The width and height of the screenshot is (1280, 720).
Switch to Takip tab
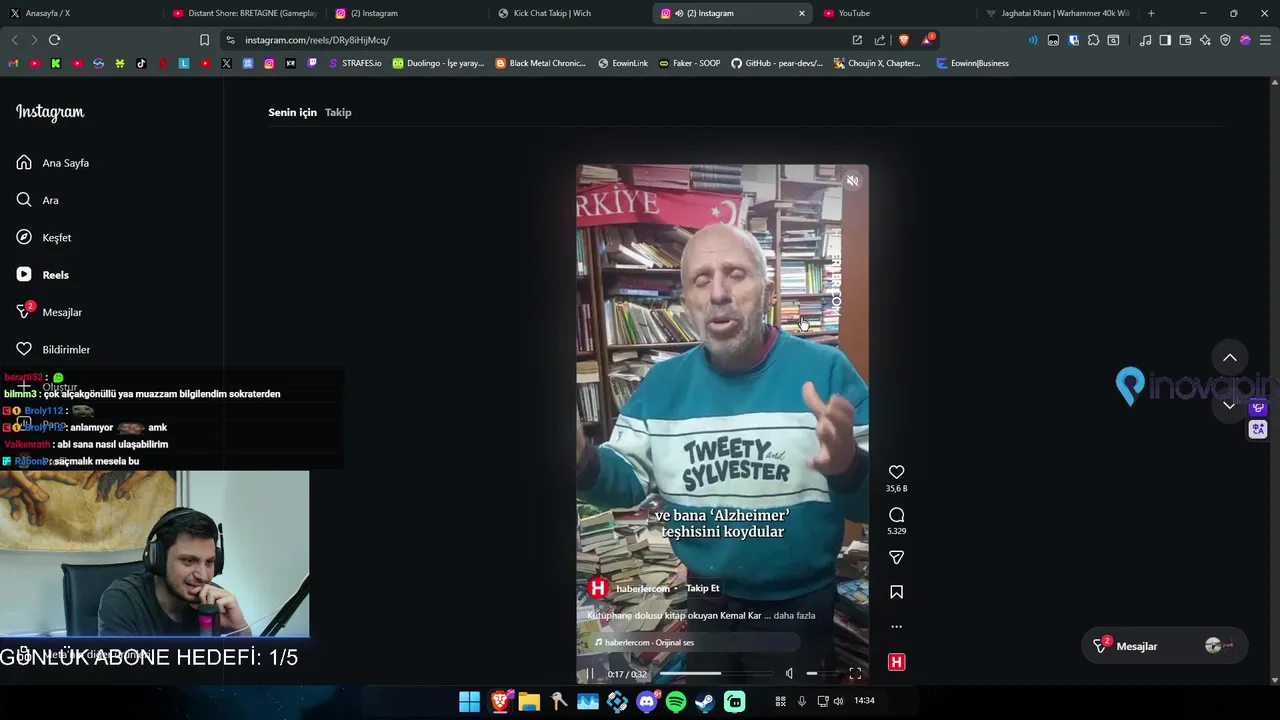[338, 112]
